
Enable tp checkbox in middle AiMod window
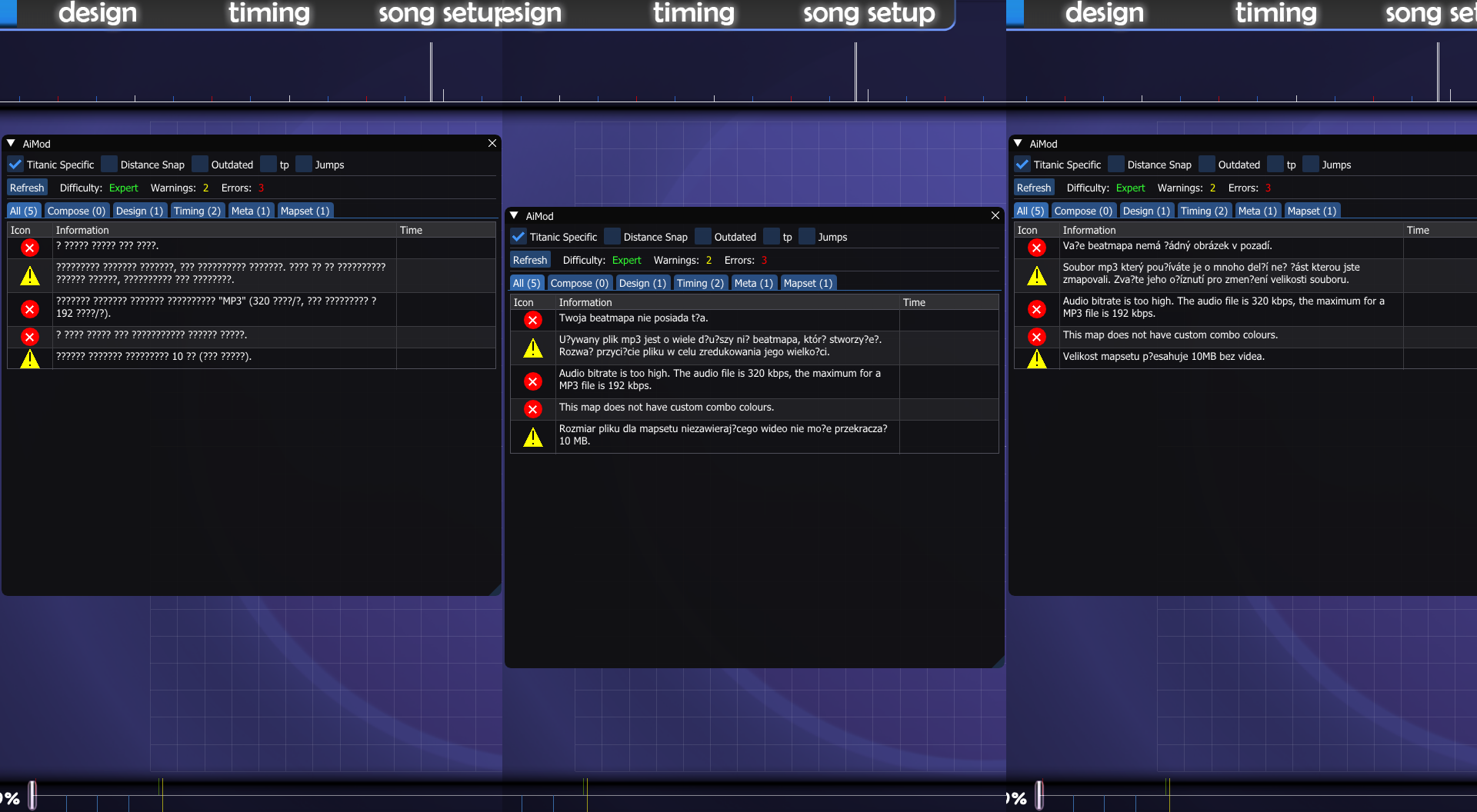[772, 237]
